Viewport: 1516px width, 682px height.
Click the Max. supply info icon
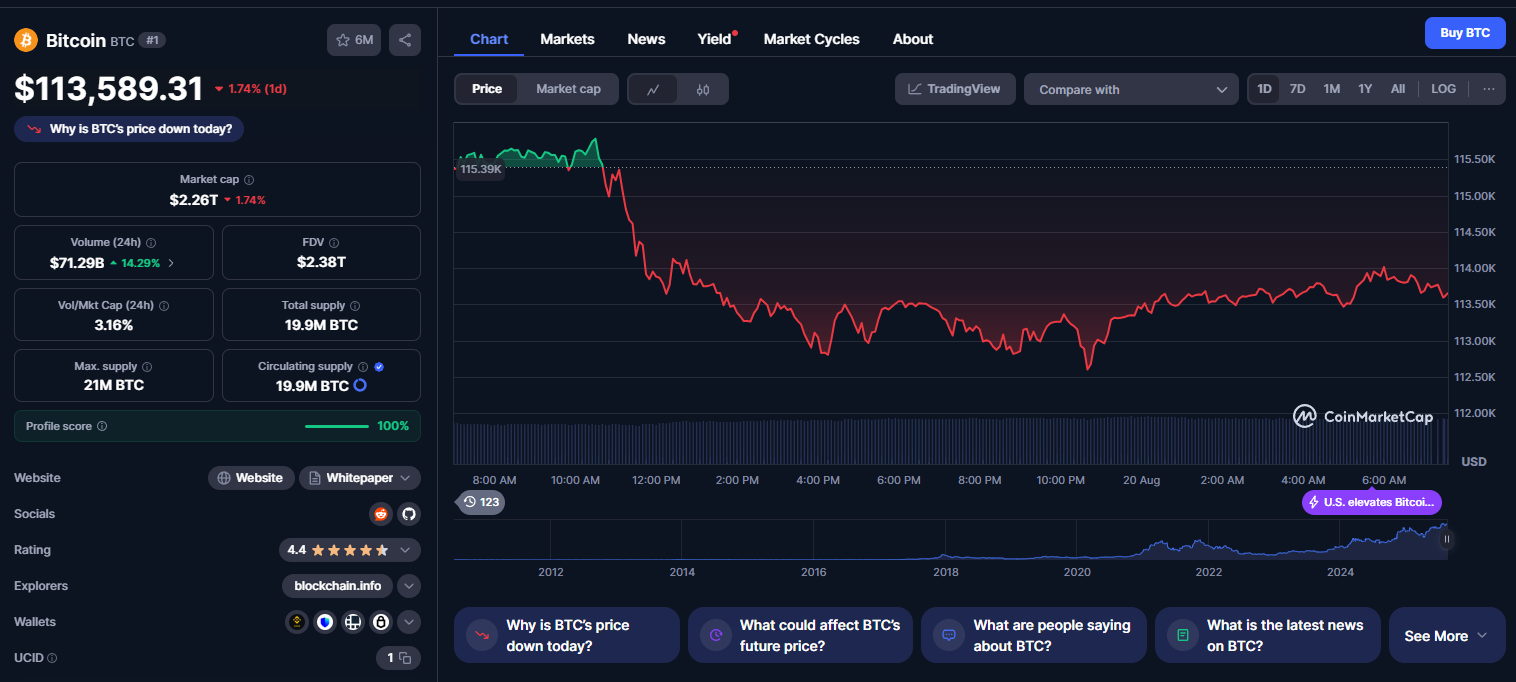(147, 367)
